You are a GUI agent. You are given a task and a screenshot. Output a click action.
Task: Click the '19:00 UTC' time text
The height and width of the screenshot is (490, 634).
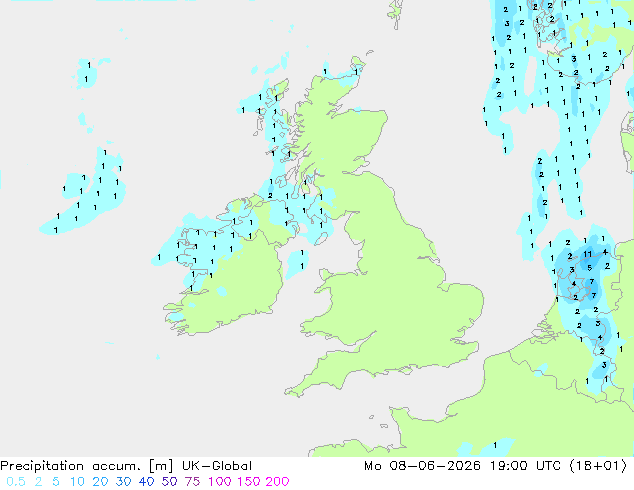(x=525, y=466)
